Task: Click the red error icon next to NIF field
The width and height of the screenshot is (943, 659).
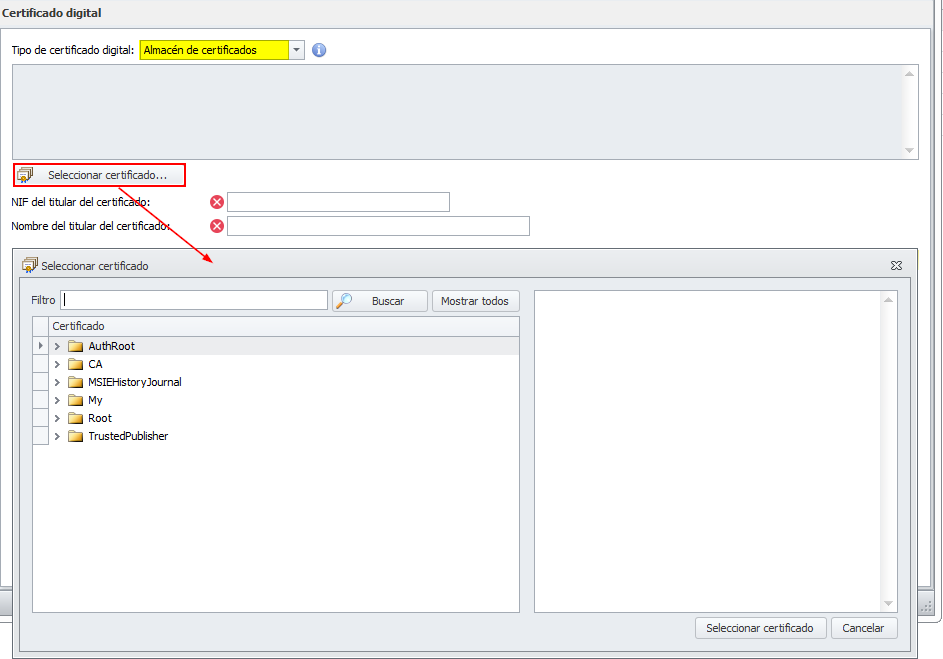Action: 217,202
